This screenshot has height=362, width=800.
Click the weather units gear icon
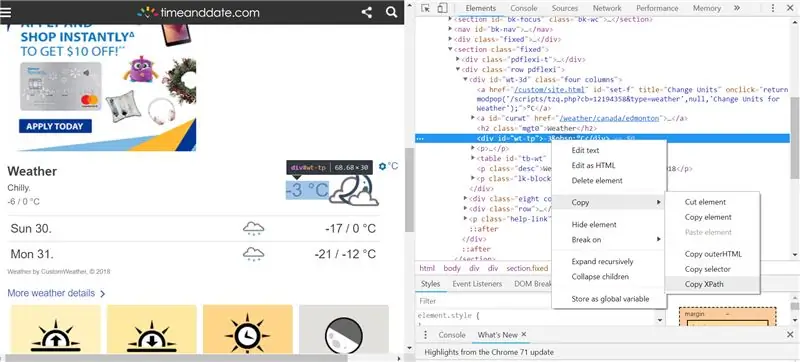tap(383, 166)
